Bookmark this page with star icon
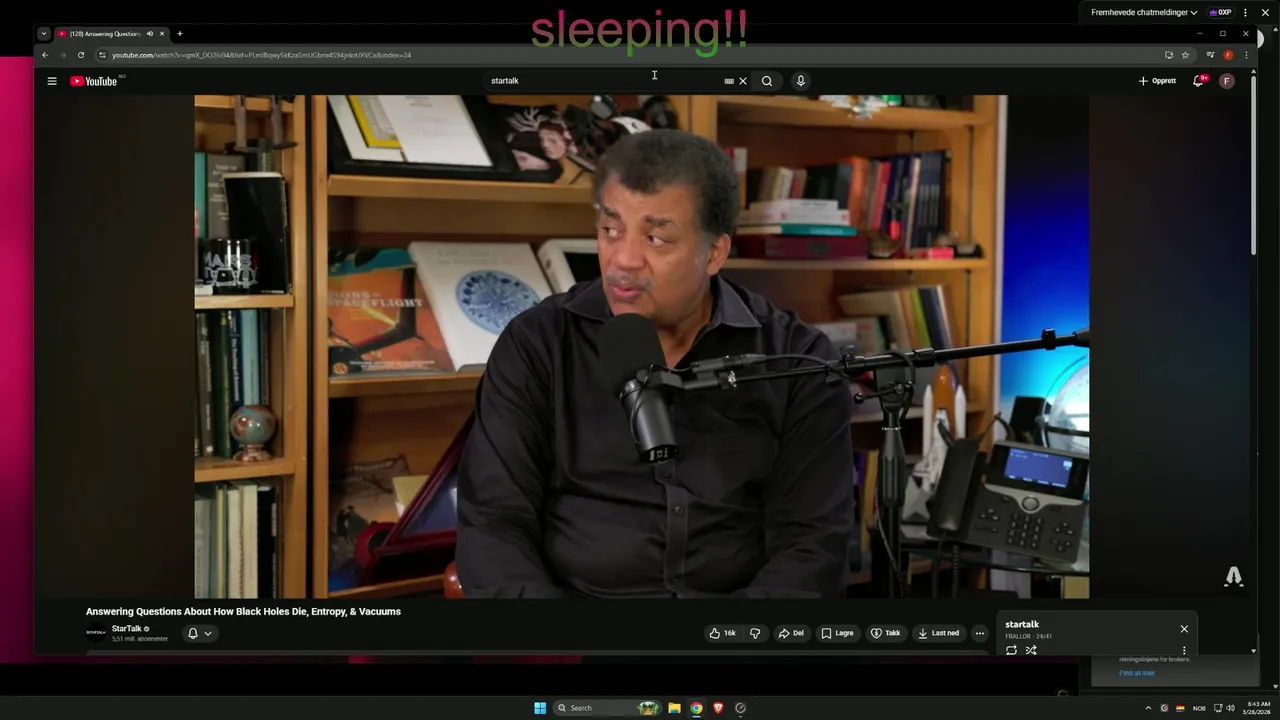Screen dimensions: 1280x720 1185,55
